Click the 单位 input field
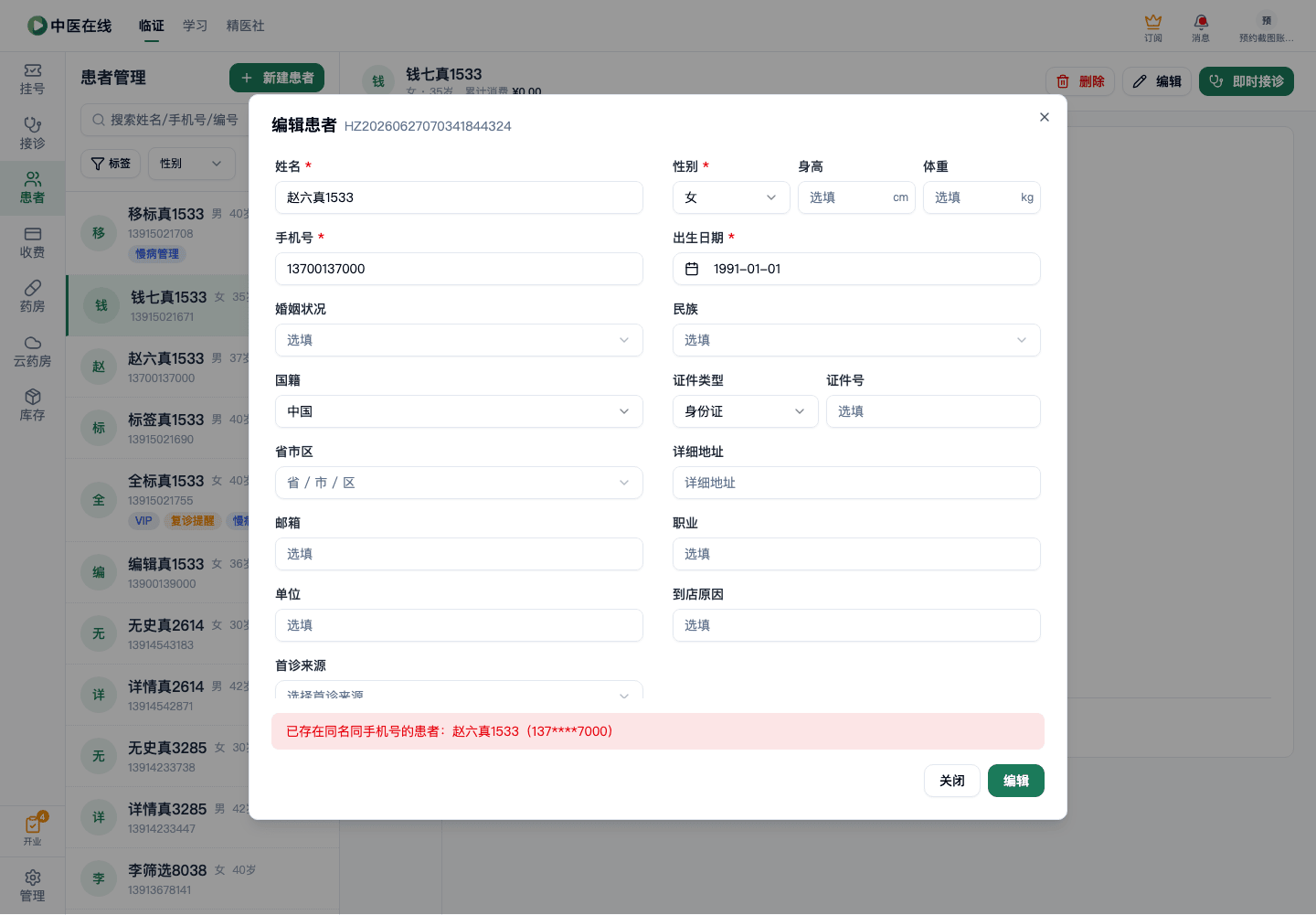The image size is (1316, 915). (459, 625)
